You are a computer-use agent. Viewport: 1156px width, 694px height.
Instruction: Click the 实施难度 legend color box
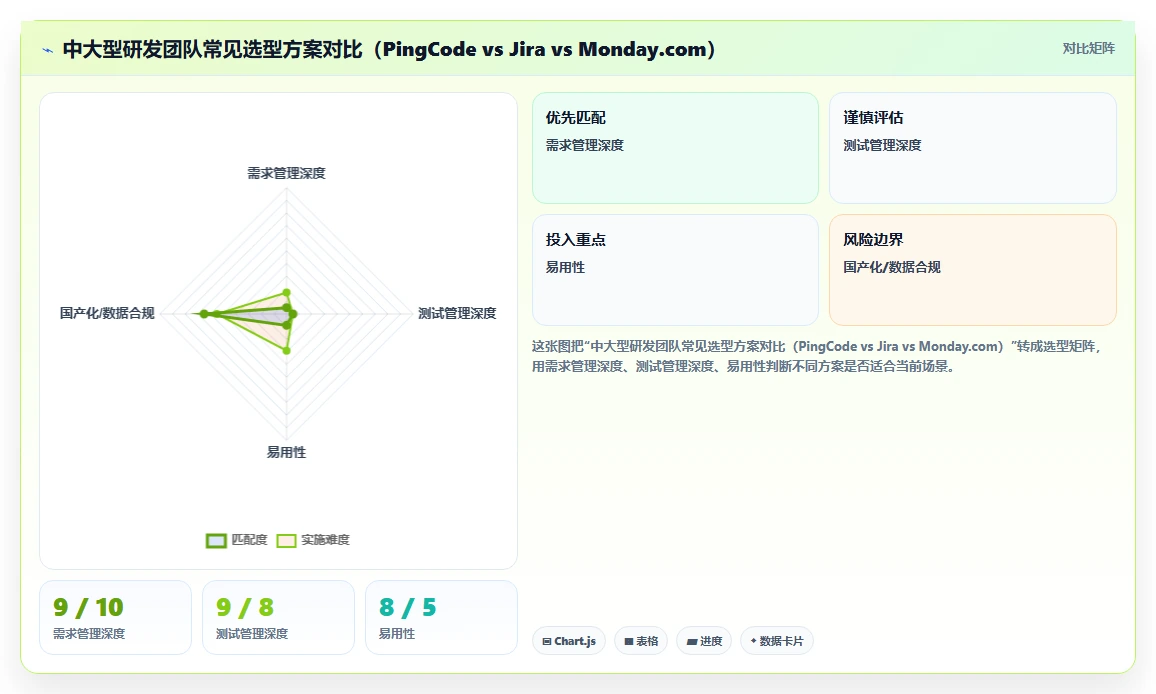pyautogui.click(x=286, y=541)
